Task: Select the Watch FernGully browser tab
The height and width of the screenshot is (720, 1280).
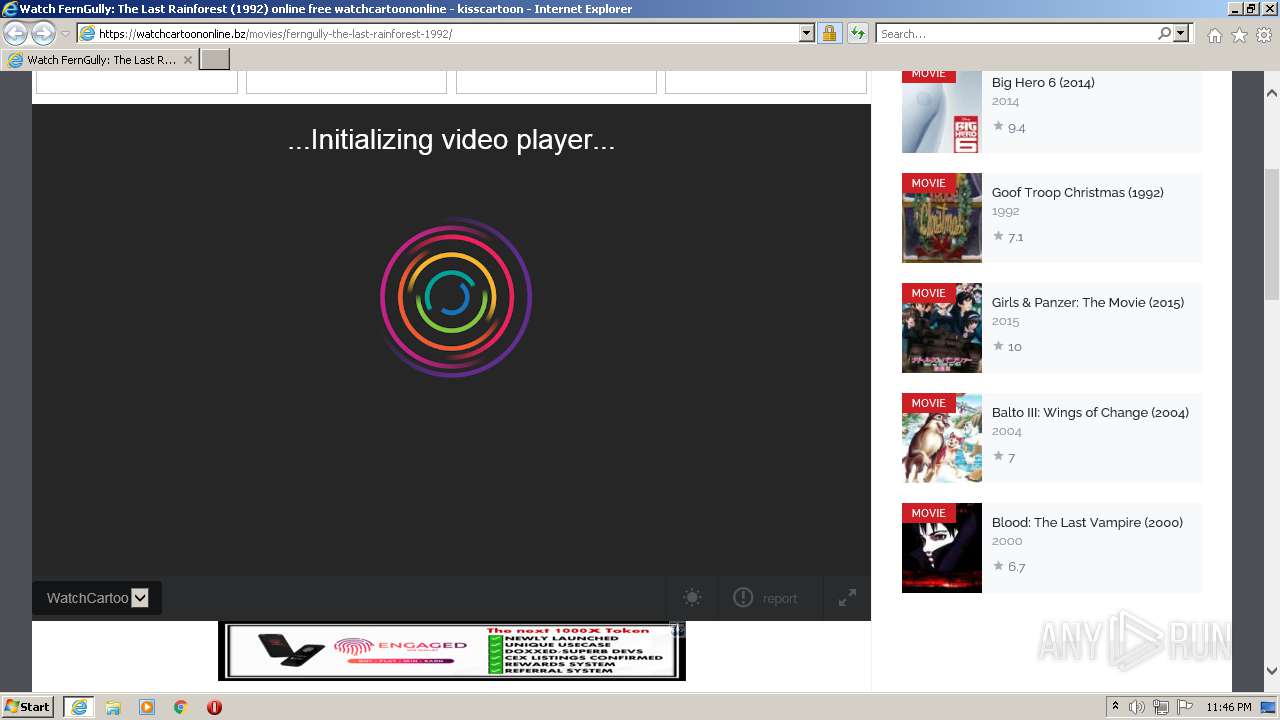Action: [x=100, y=60]
